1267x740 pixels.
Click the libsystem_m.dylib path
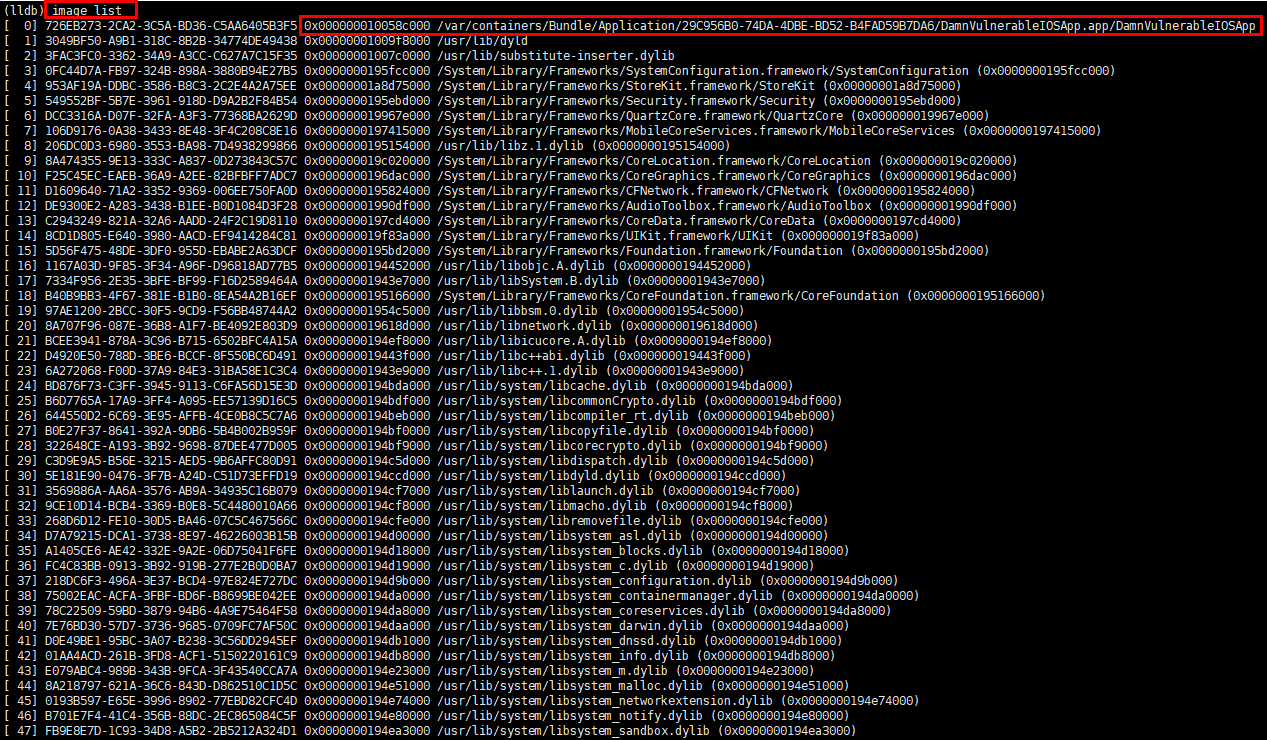tap(551, 670)
